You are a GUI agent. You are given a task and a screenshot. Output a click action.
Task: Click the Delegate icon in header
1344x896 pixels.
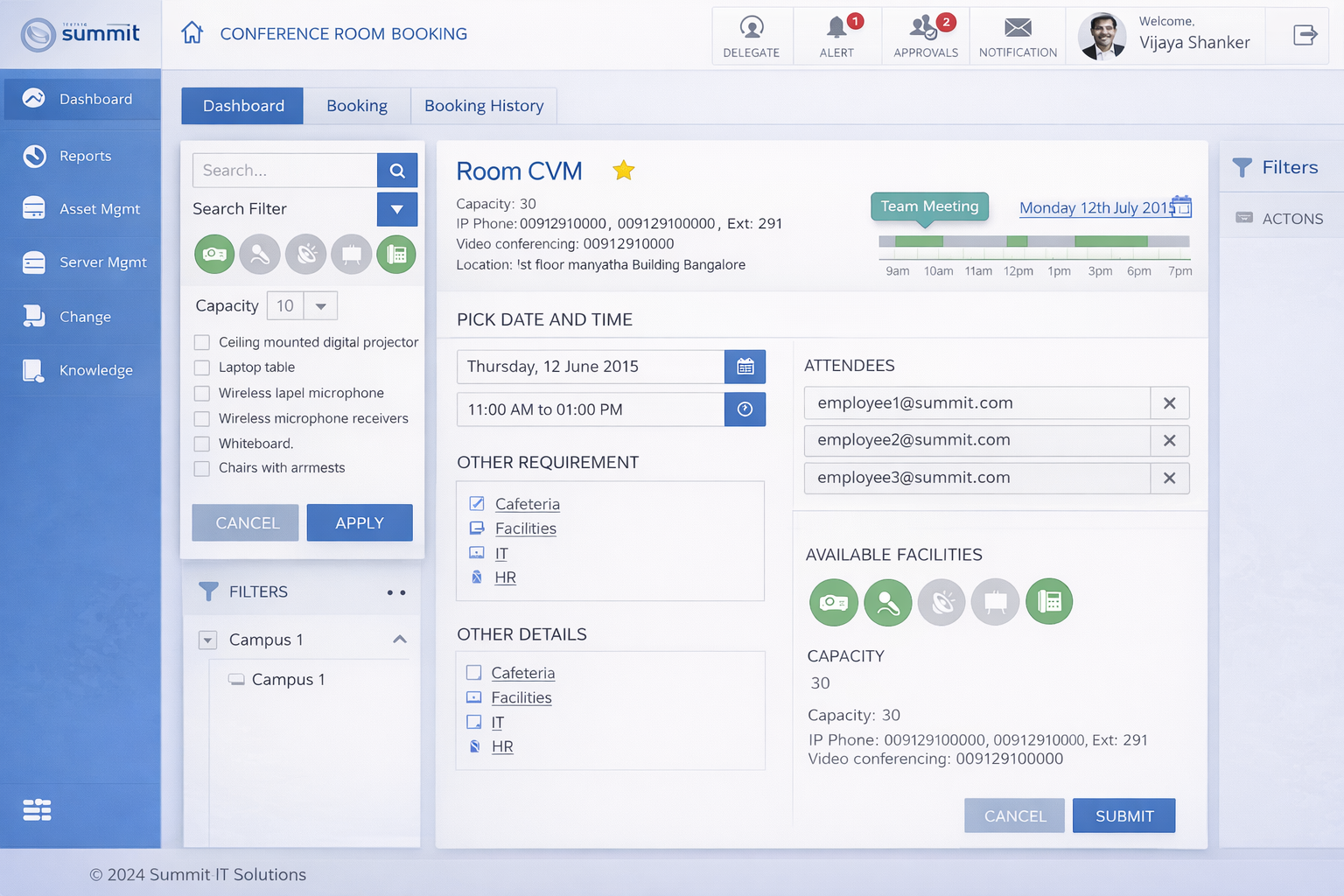pos(751,28)
